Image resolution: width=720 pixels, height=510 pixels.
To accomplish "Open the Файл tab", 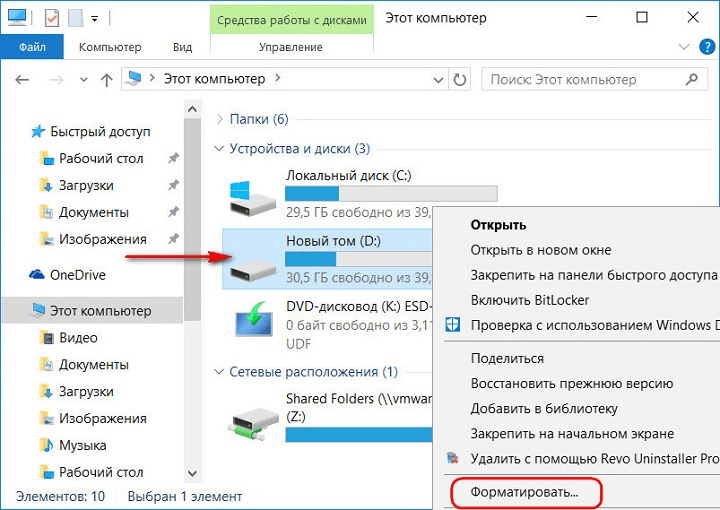I will 32,47.
